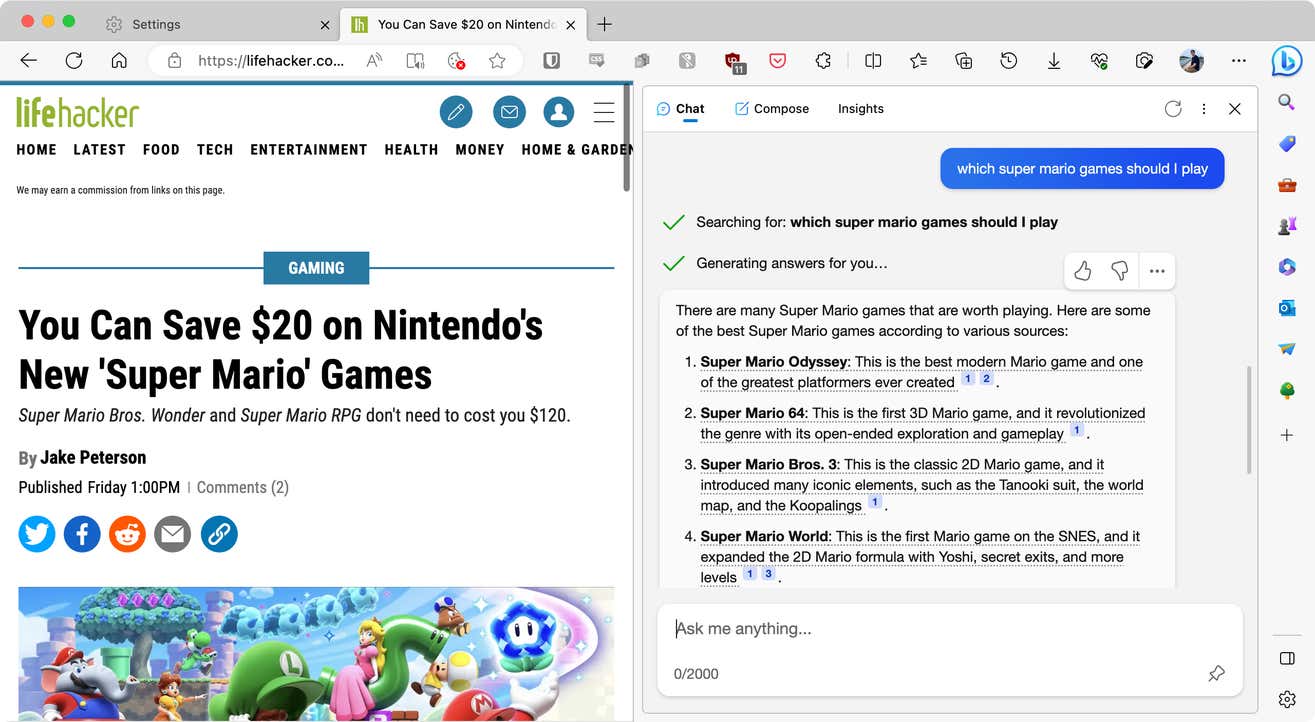Open the Tools briefcase icon in sidebar
Viewport: 1315px width, 722px height.
coord(1287,185)
